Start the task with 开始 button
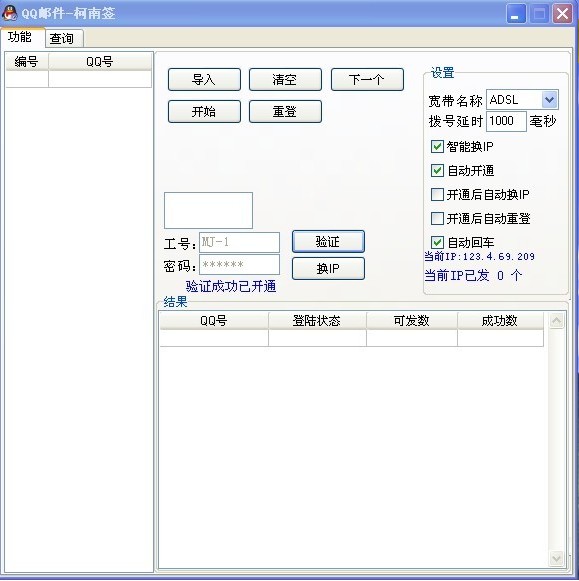 pos(204,112)
